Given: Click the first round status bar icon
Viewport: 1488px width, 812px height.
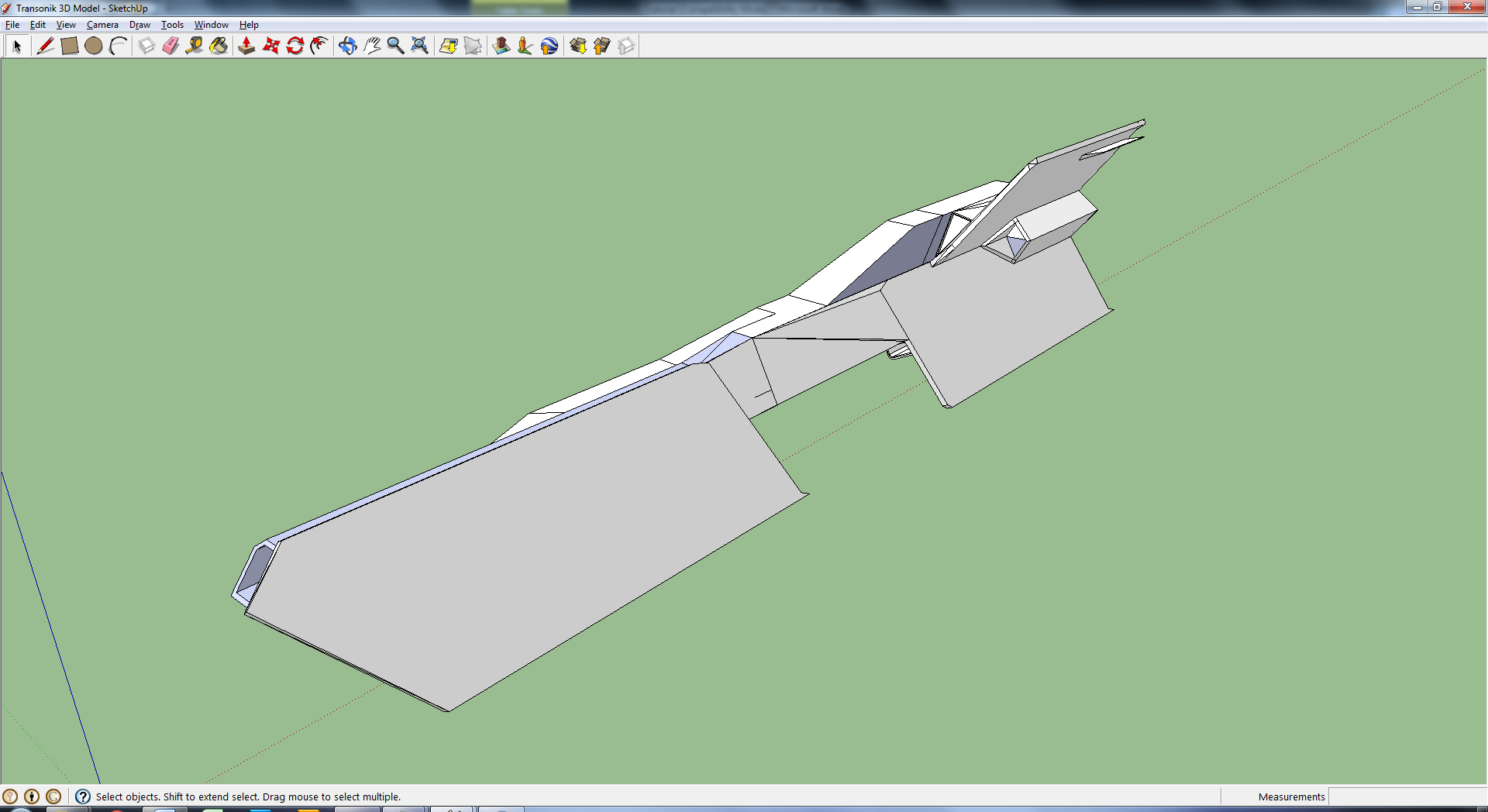Looking at the screenshot, I should 10,797.
